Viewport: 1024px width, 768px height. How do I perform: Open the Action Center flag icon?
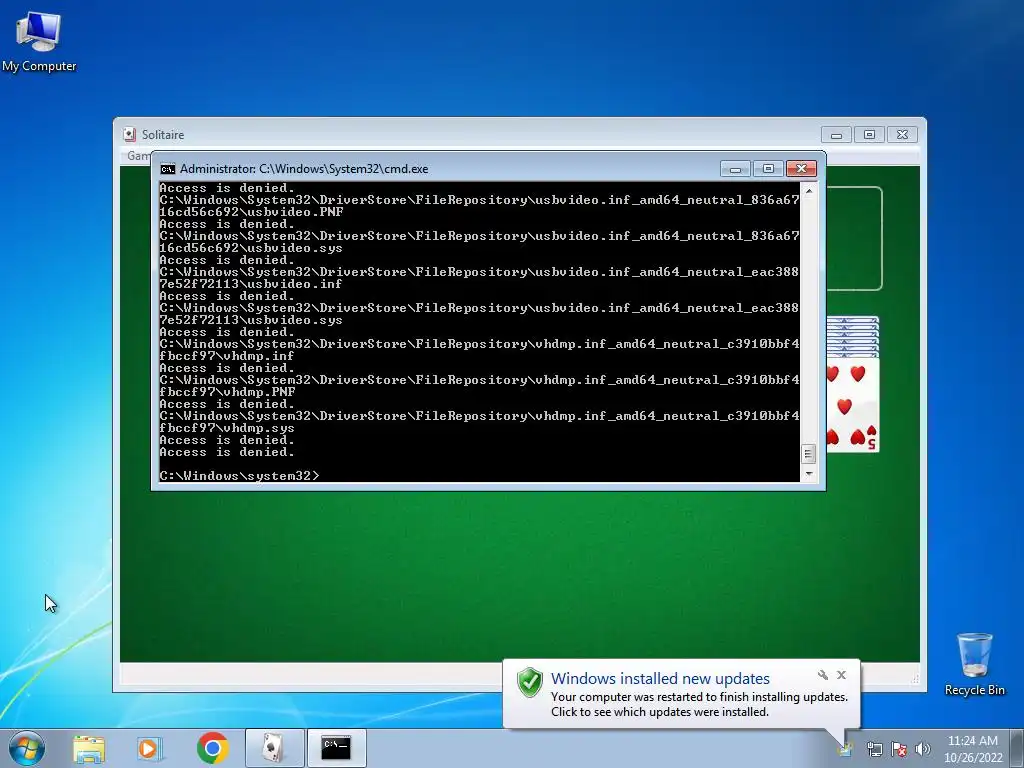pyautogui.click(x=899, y=749)
